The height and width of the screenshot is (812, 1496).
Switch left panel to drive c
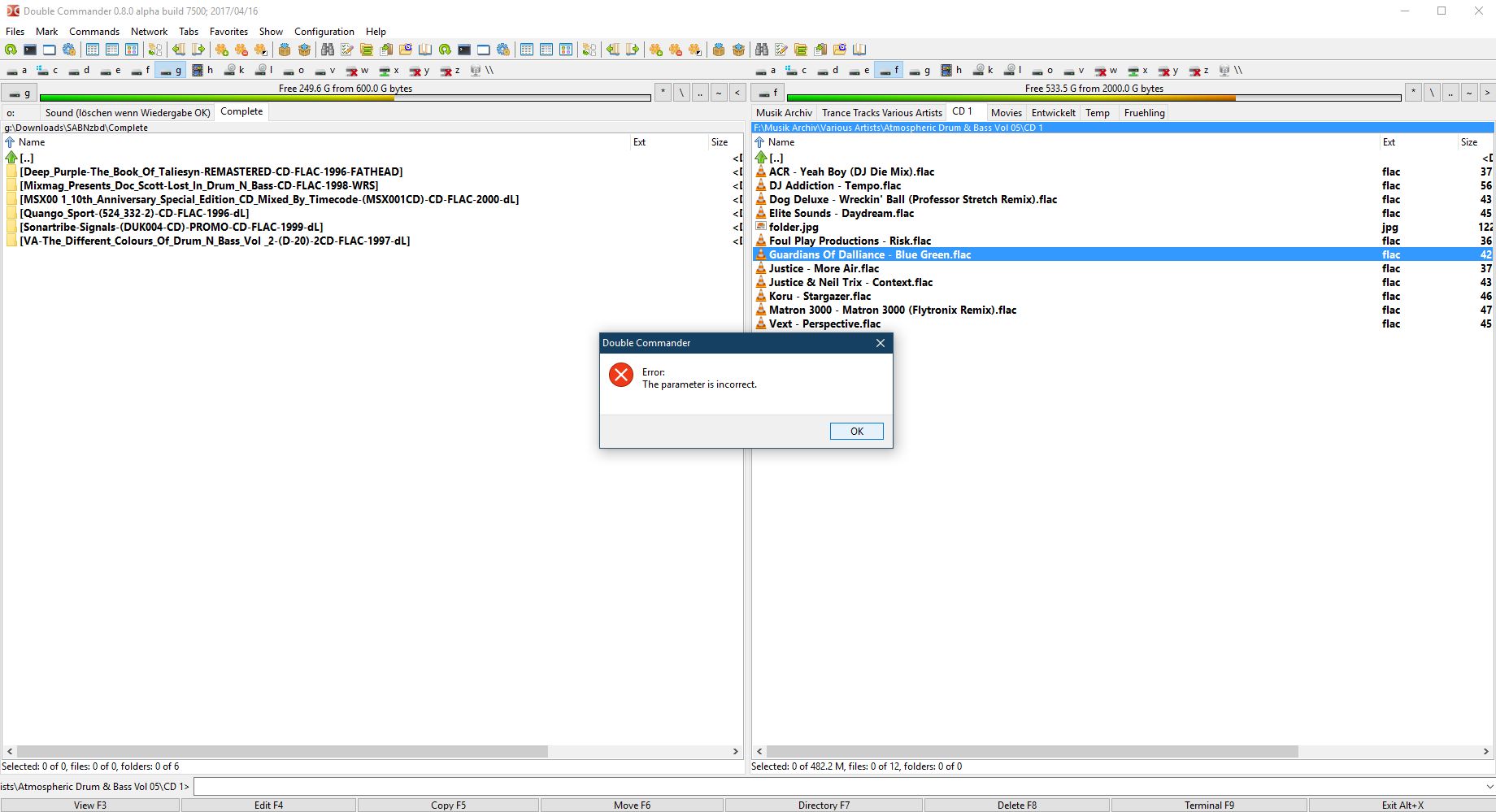tap(47, 71)
